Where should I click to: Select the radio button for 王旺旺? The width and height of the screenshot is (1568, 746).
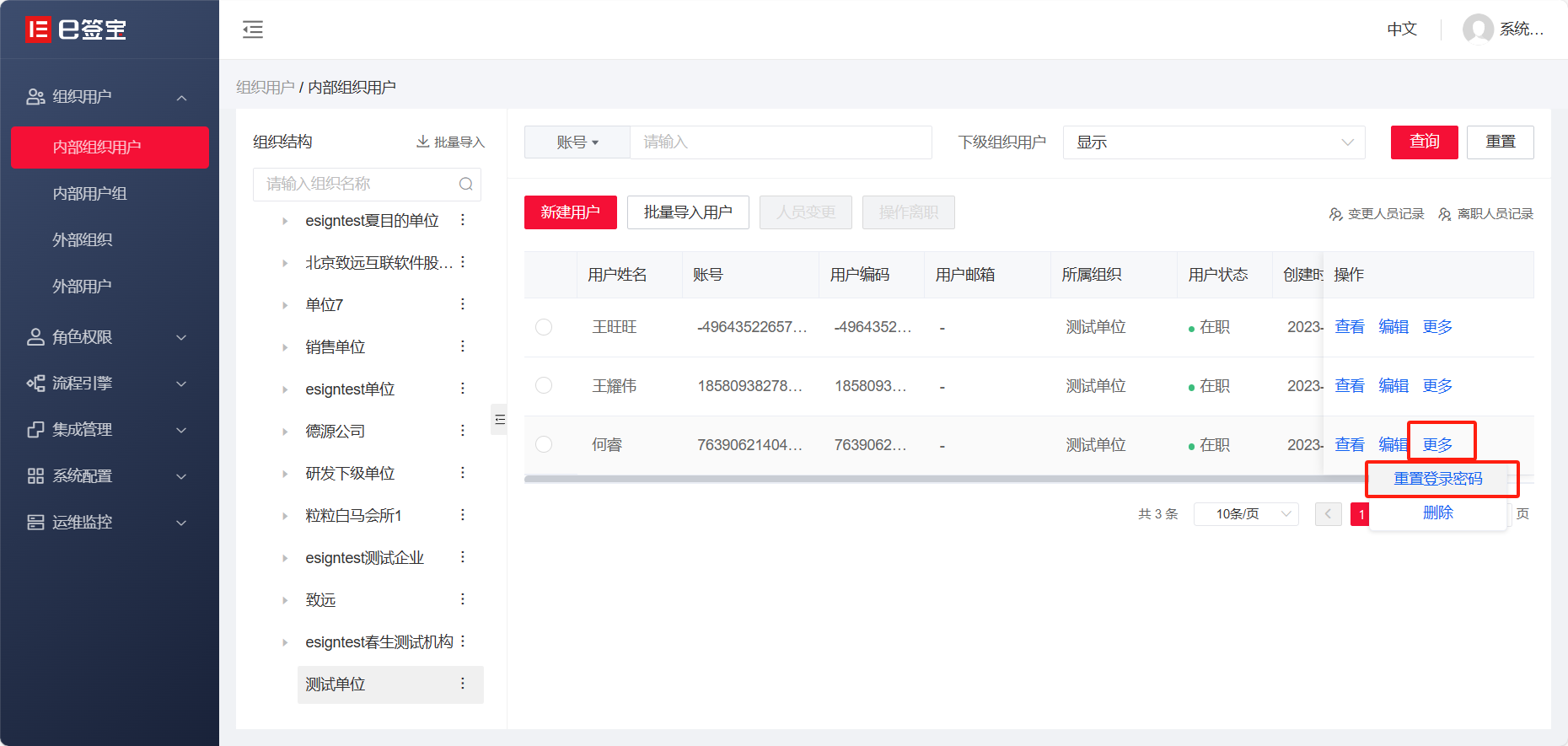pyautogui.click(x=544, y=327)
